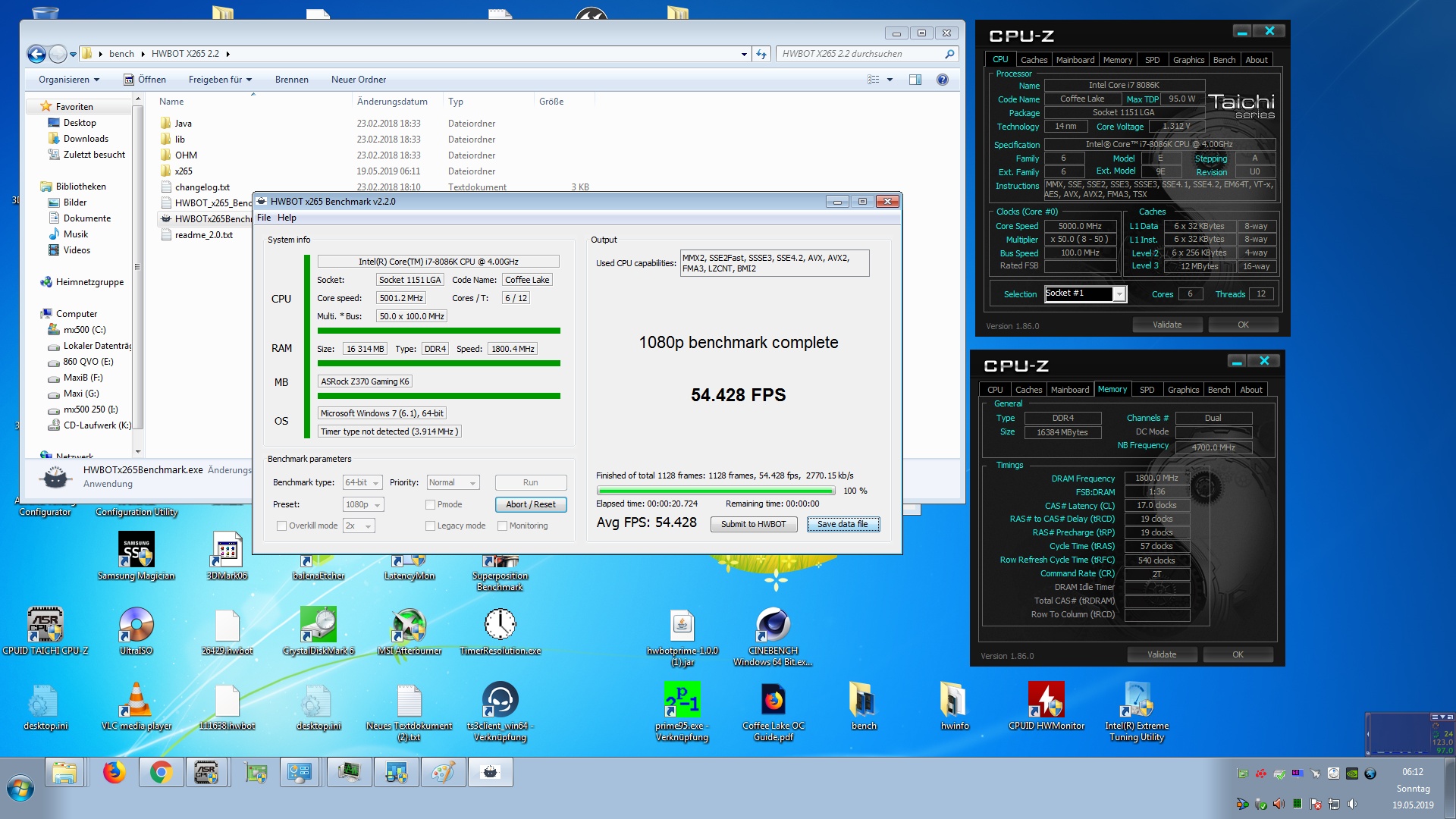Launch UltraISO from the desktop
This screenshot has height=819, width=1456.
point(136,631)
